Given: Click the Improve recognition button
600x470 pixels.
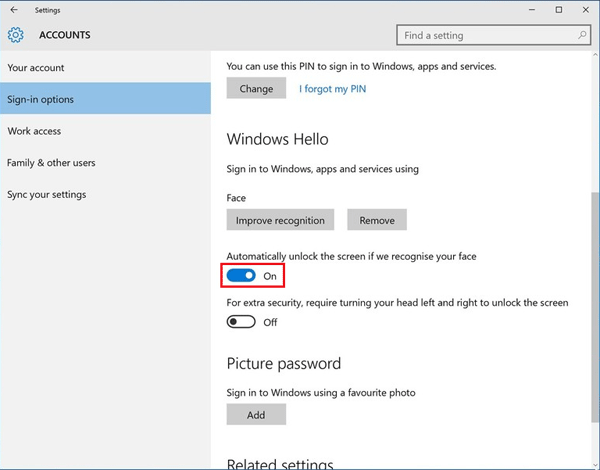Looking at the screenshot, I should pos(280,220).
